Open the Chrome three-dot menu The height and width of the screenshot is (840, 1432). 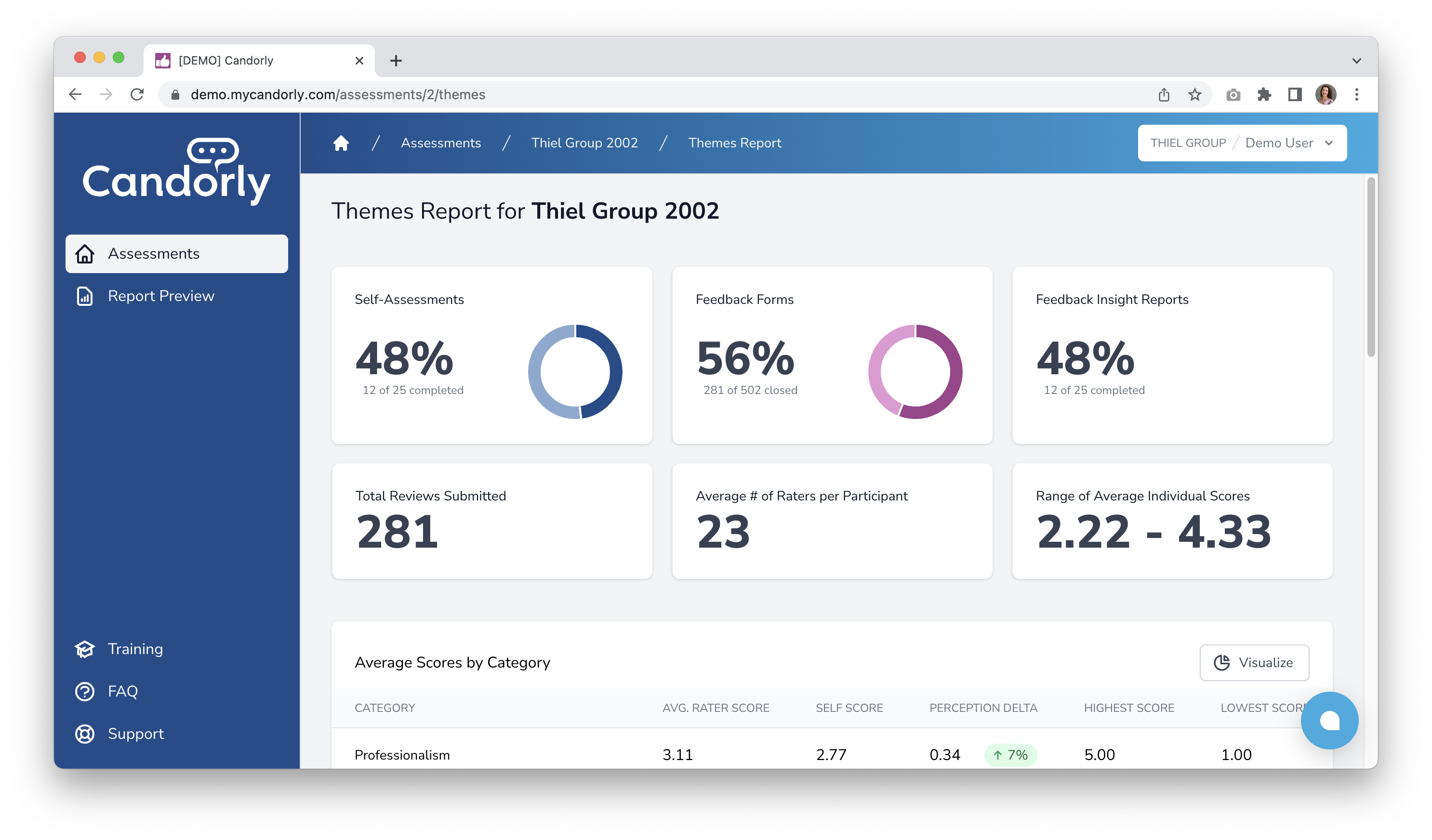click(x=1356, y=95)
